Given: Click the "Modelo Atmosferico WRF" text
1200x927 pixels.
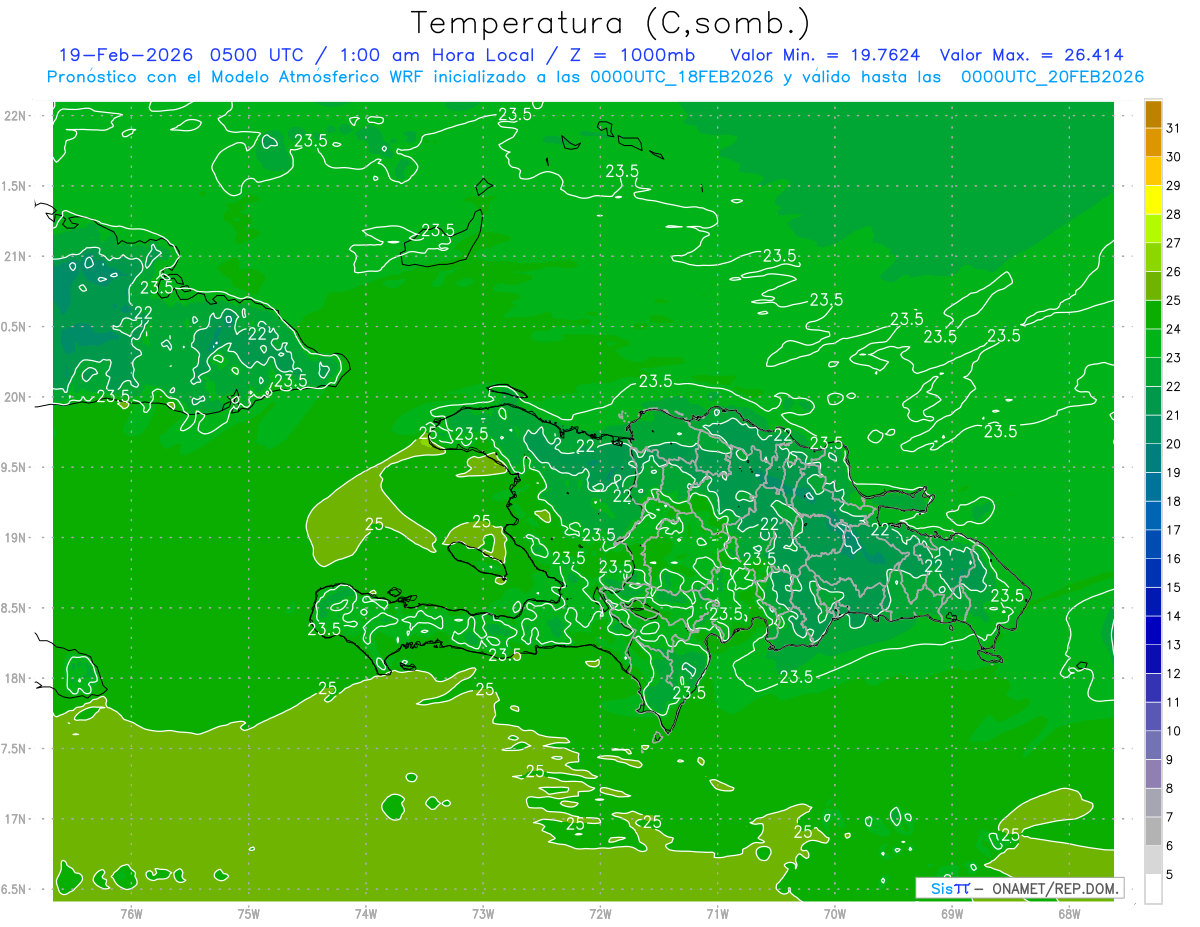Looking at the screenshot, I should 320,77.
